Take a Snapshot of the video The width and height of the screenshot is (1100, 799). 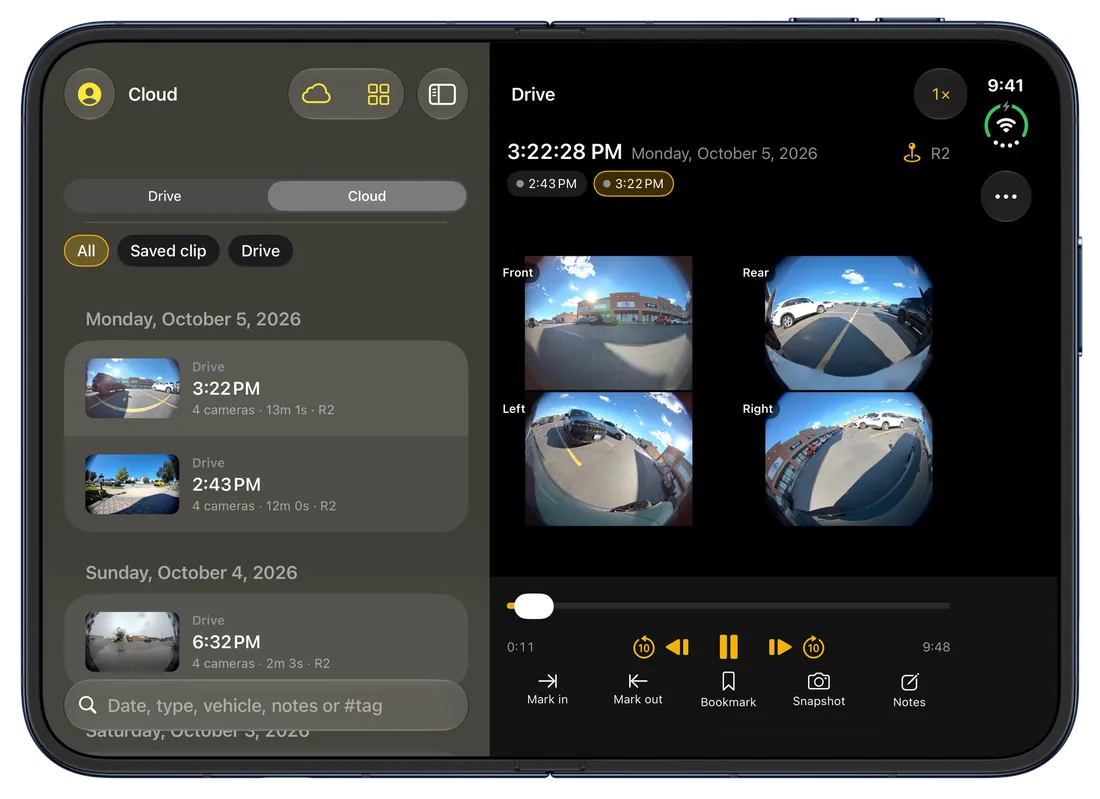(x=819, y=689)
